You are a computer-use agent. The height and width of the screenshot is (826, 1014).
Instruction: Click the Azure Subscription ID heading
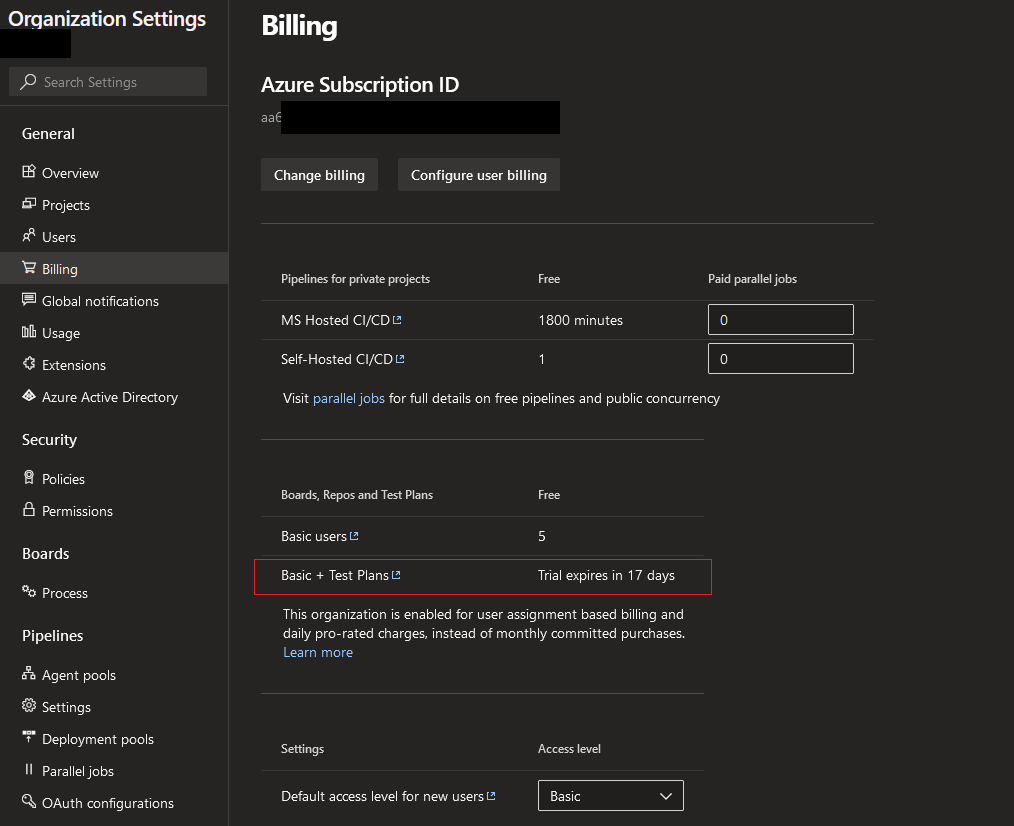(x=360, y=85)
